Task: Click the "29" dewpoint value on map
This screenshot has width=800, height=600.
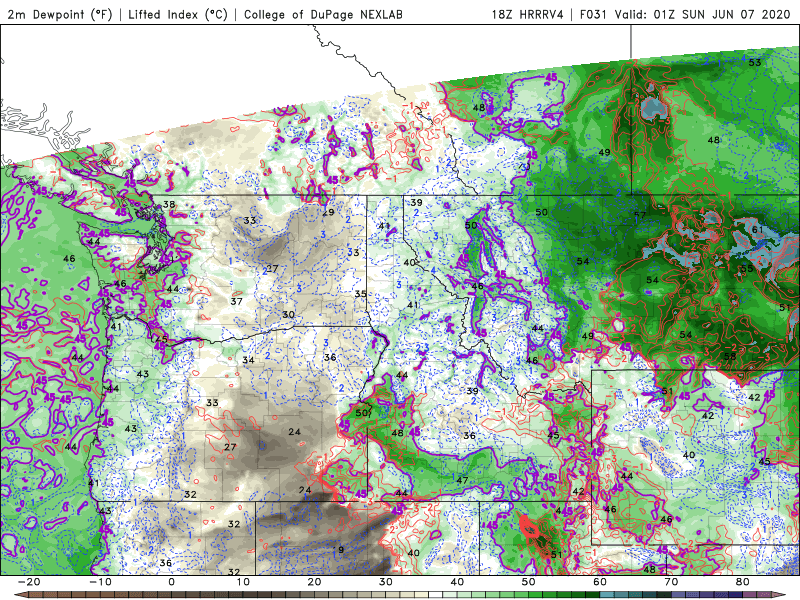Action: click(329, 212)
